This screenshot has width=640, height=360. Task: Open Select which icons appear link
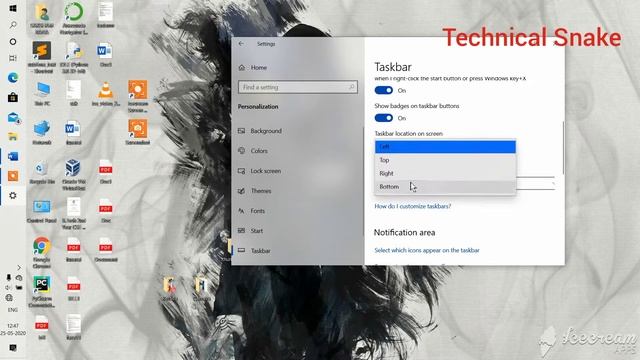(427, 250)
